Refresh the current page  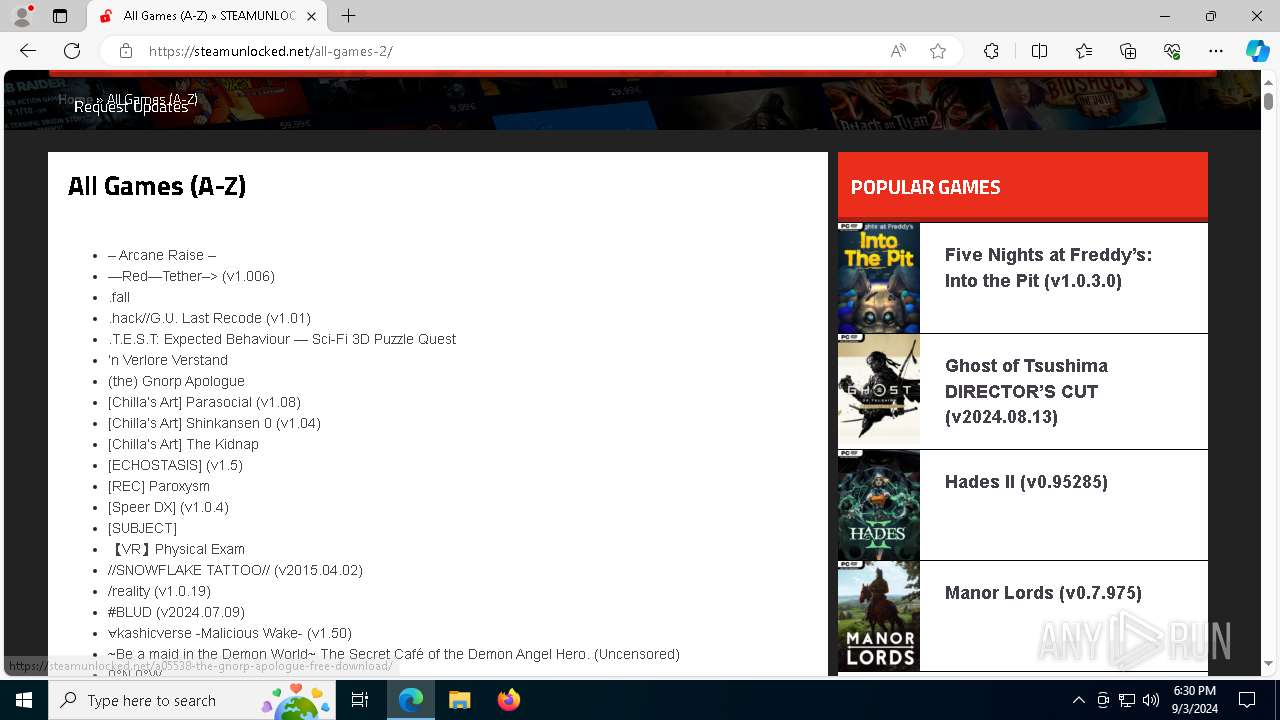72,51
